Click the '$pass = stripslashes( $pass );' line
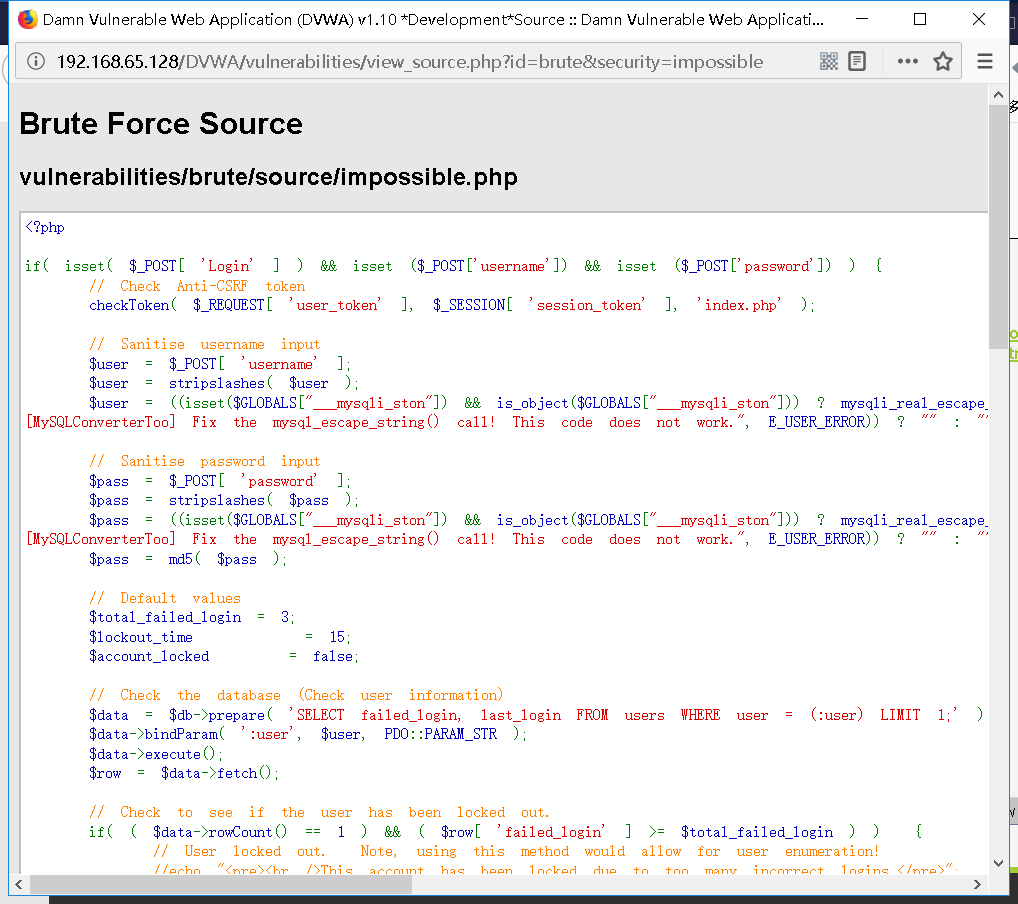This screenshot has height=904, width=1018. tap(223, 500)
